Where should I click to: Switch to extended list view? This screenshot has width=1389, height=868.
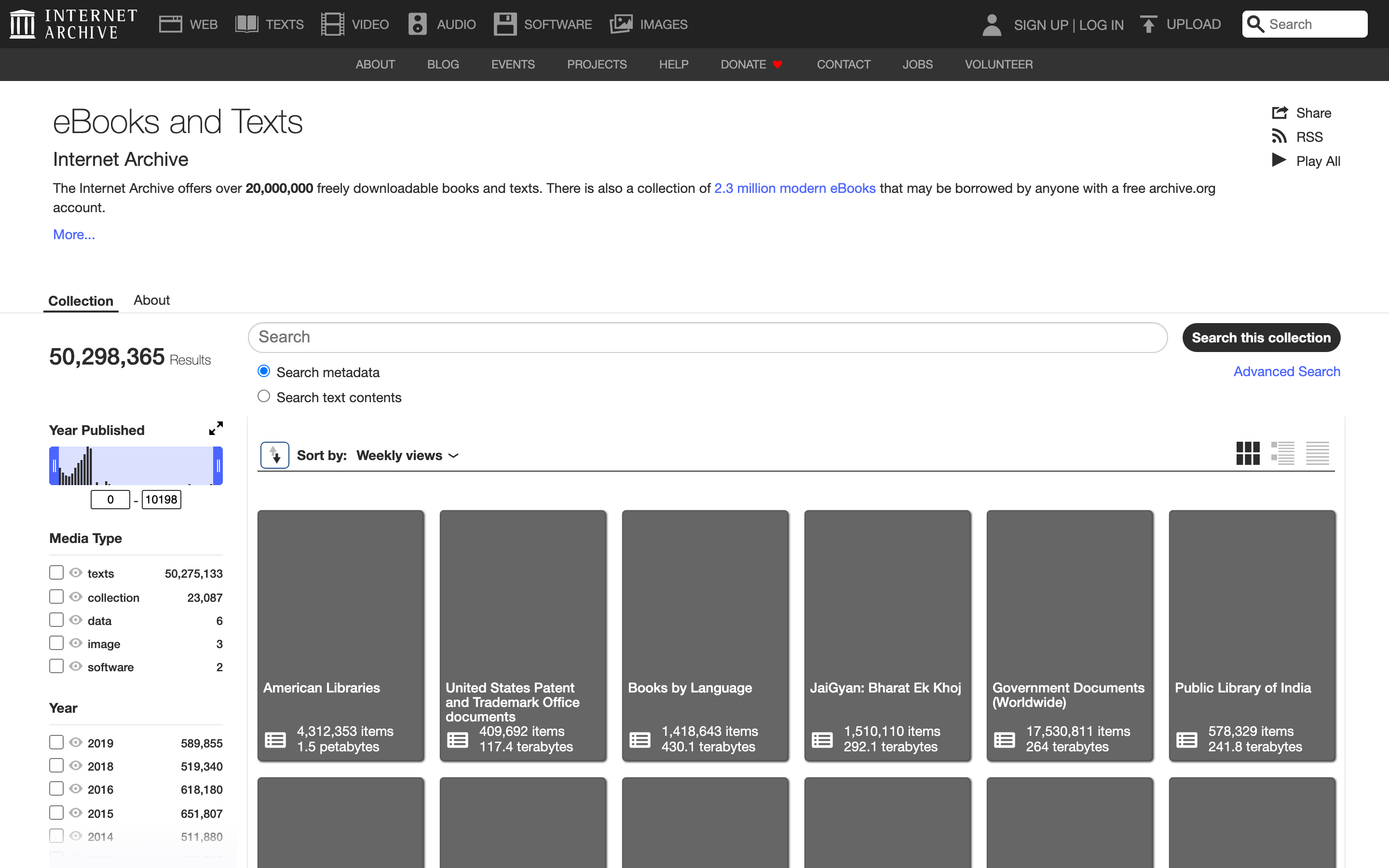tap(1282, 453)
